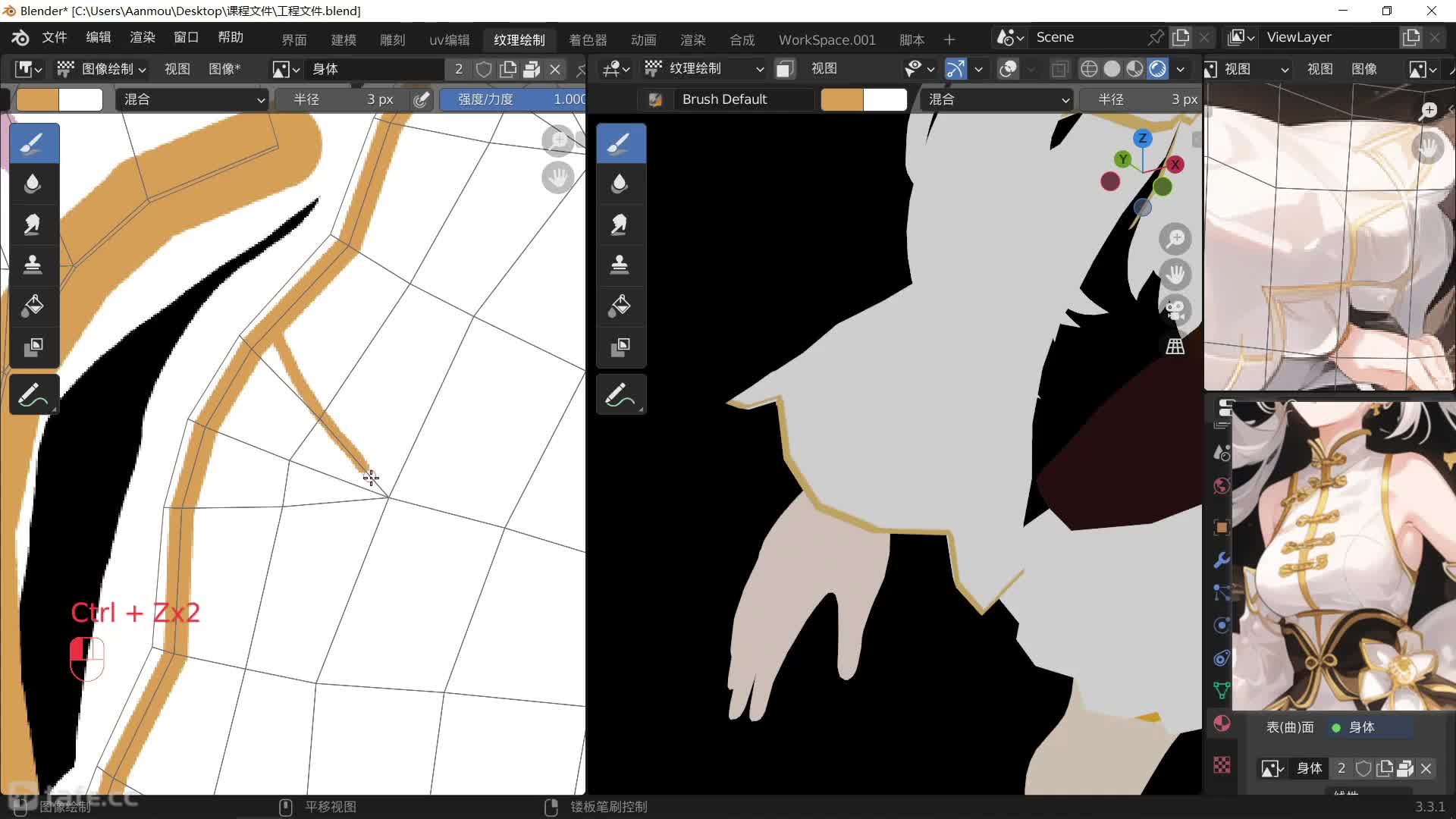The image size is (1456, 819).
Task: Select the Soften tool in 3D viewport toolbar
Action: coord(620,184)
